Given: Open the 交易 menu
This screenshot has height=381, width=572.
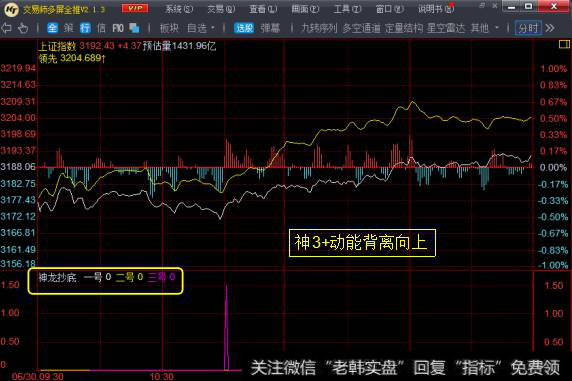Looking at the screenshot, I should tap(221, 9).
